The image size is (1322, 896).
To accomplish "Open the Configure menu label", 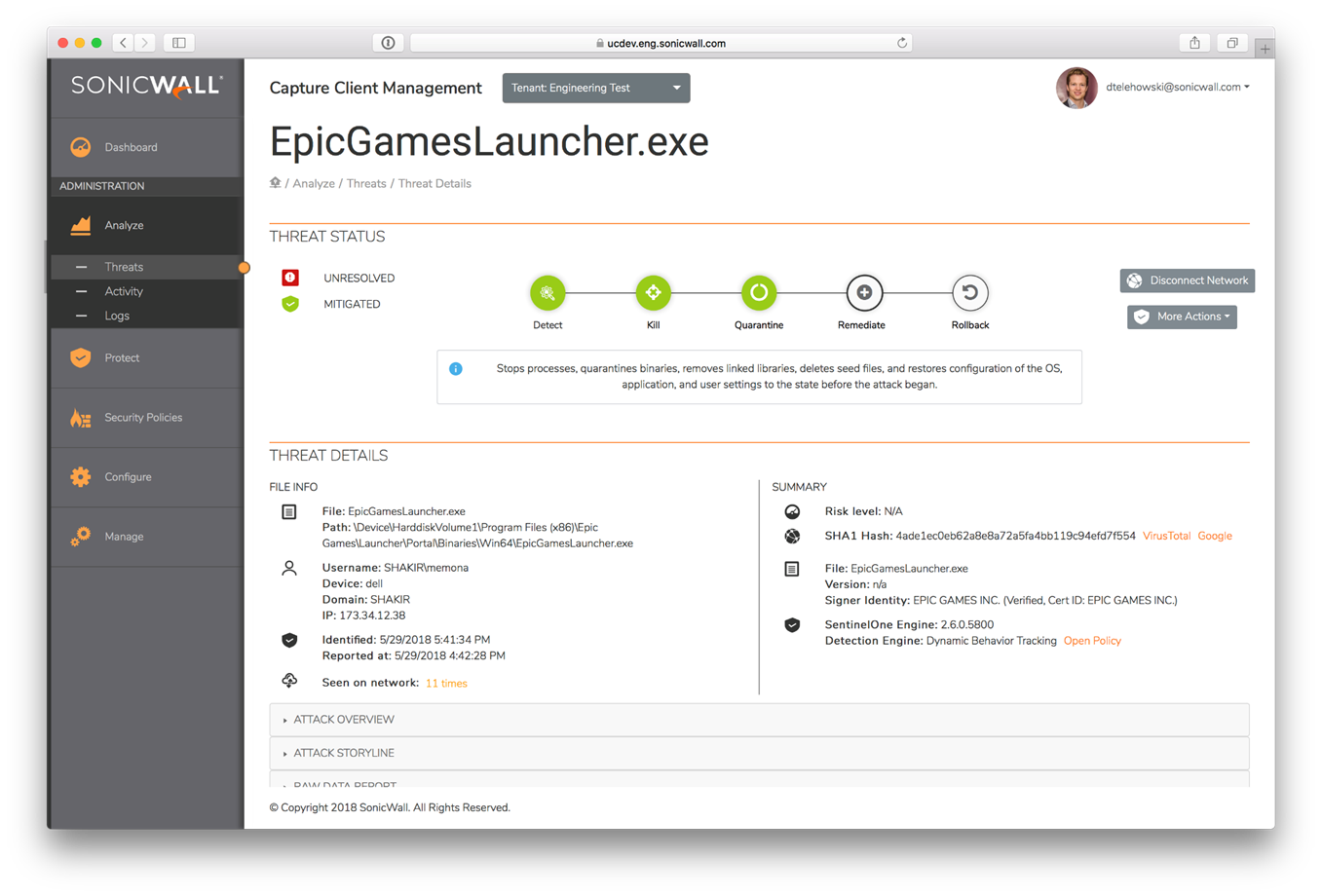I will [128, 477].
